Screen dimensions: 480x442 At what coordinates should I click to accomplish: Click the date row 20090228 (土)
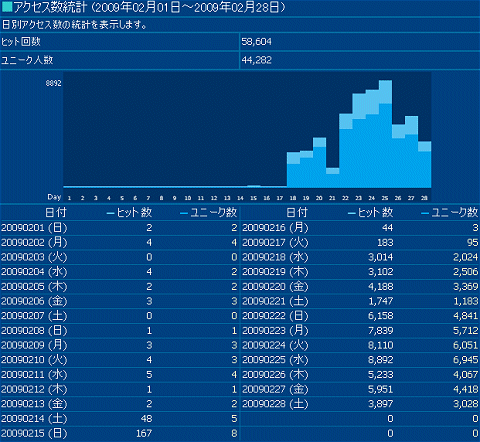[275, 404]
